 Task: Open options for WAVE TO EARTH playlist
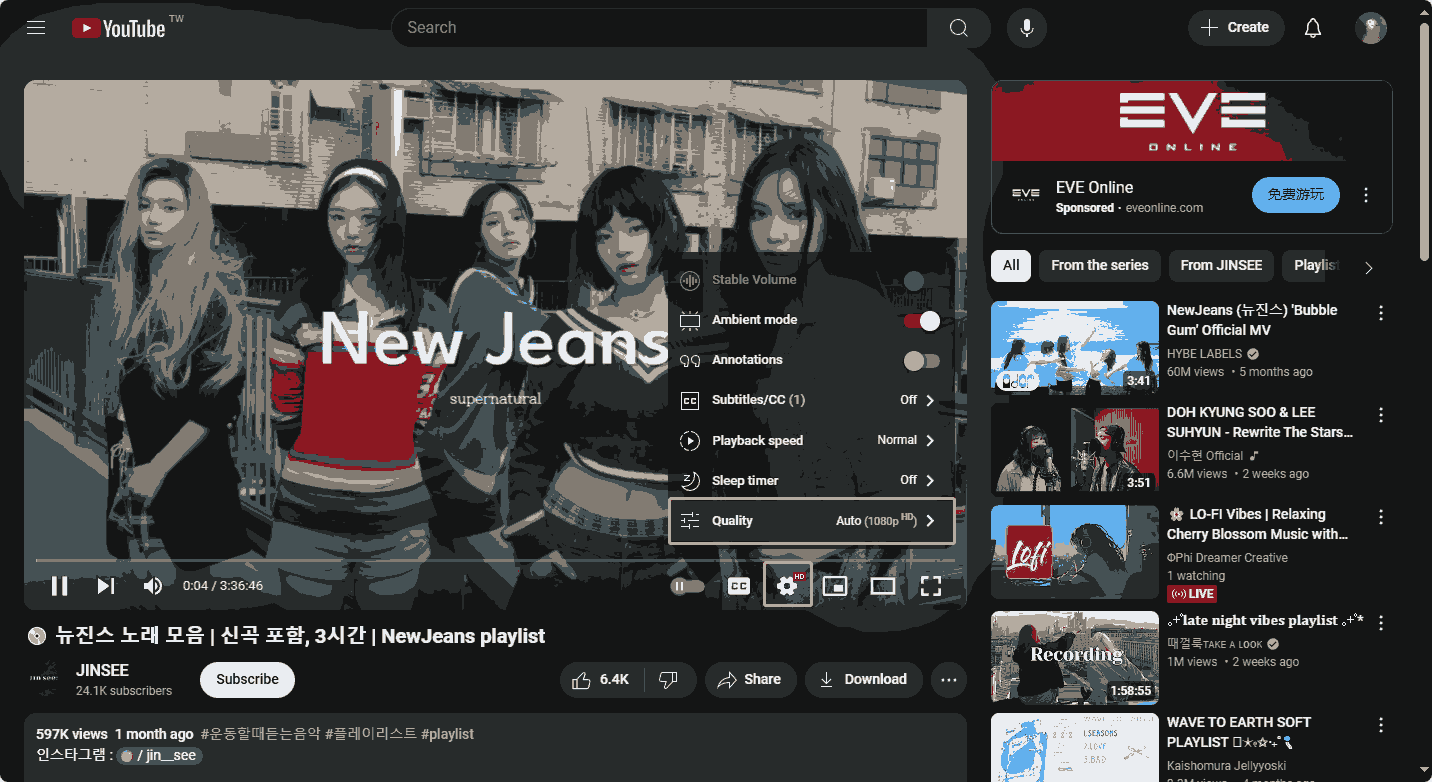point(1381,725)
